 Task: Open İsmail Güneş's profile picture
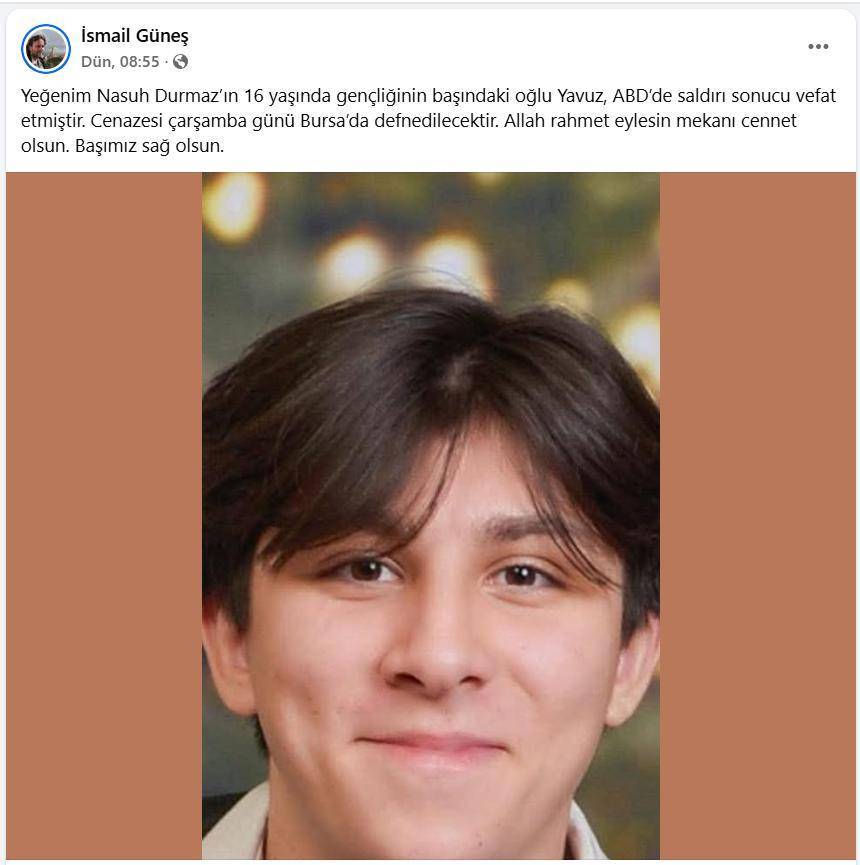click(46, 49)
